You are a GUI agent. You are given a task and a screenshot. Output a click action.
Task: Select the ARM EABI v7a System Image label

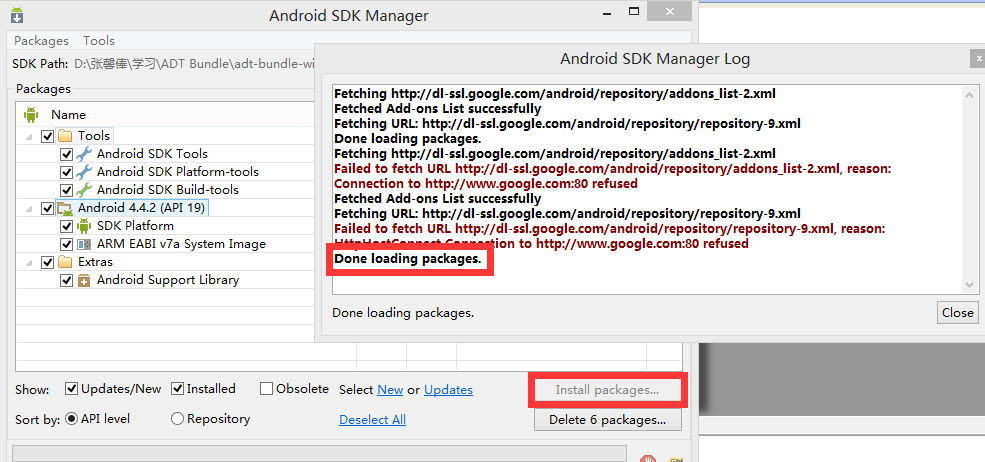pos(182,244)
